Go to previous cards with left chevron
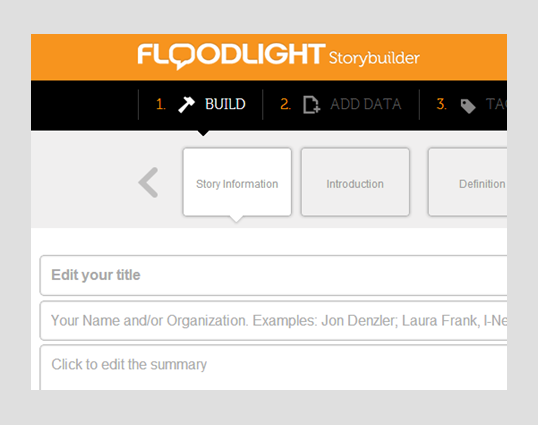 point(149,182)
